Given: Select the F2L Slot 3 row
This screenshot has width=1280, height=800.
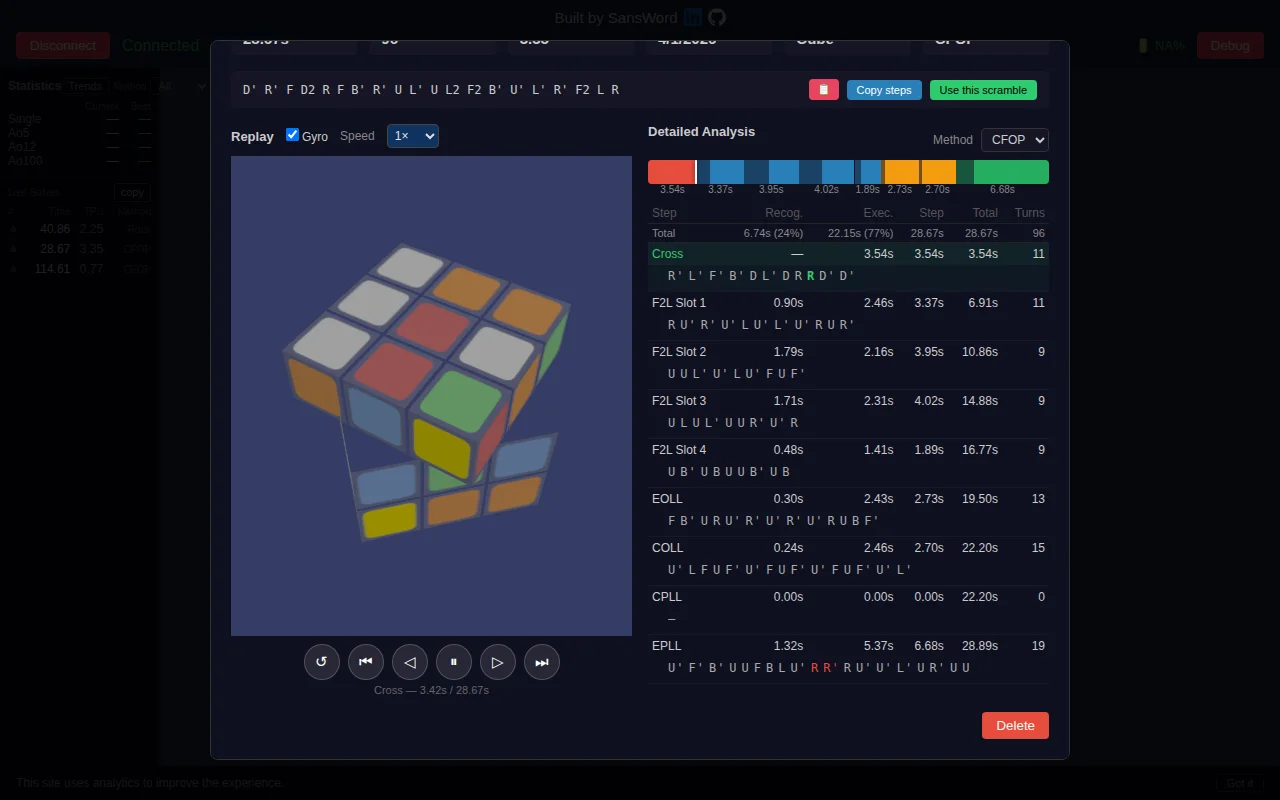Looking at the screenshot, I should click(x=848, y=401).
